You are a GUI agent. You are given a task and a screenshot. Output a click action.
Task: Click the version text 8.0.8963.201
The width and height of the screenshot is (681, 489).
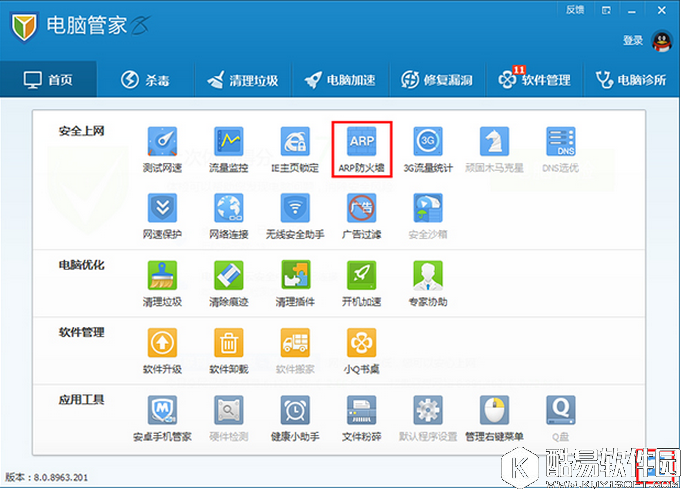point(61,477)
